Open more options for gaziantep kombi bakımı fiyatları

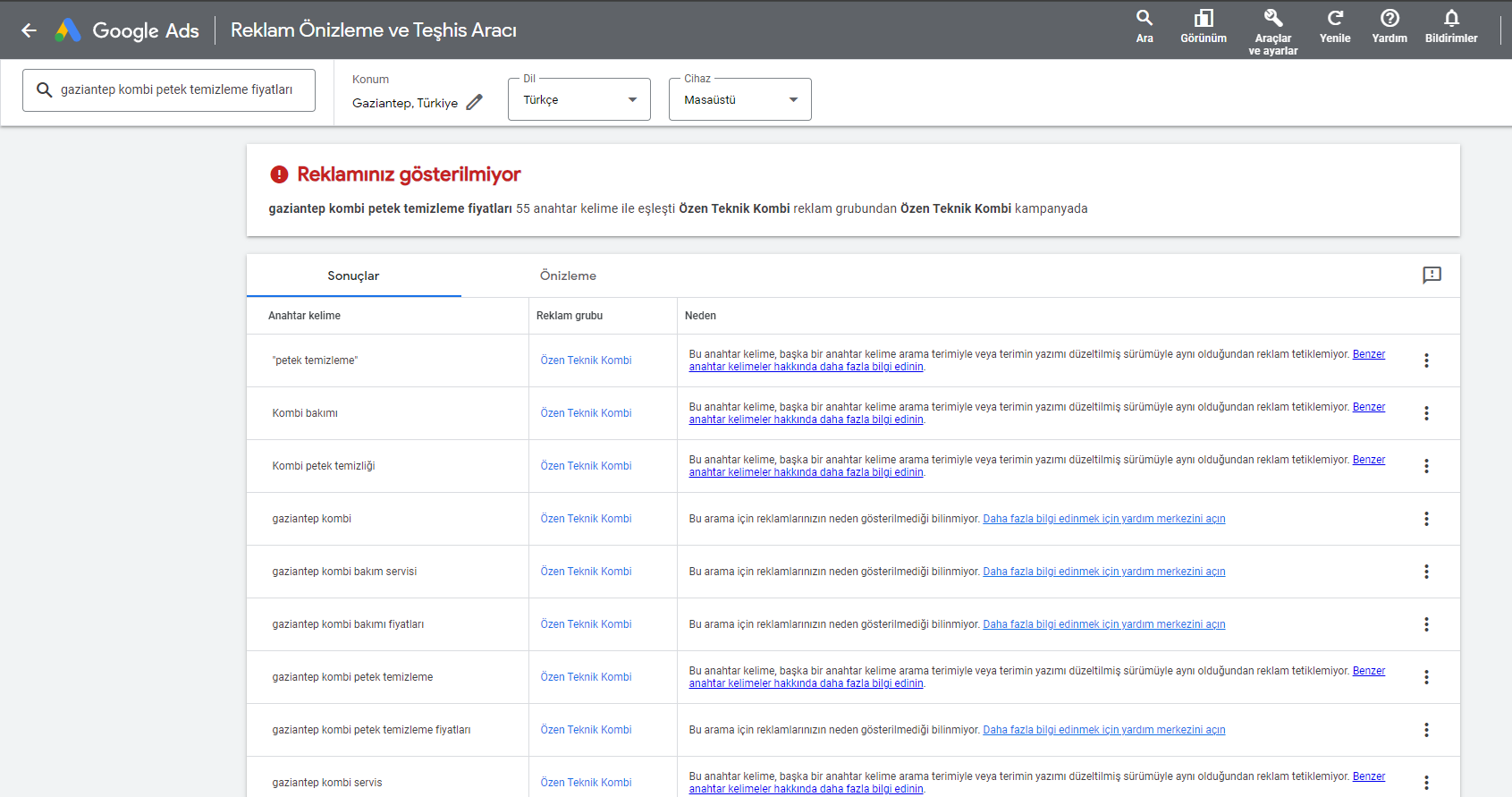click(x=1426, y=624)
